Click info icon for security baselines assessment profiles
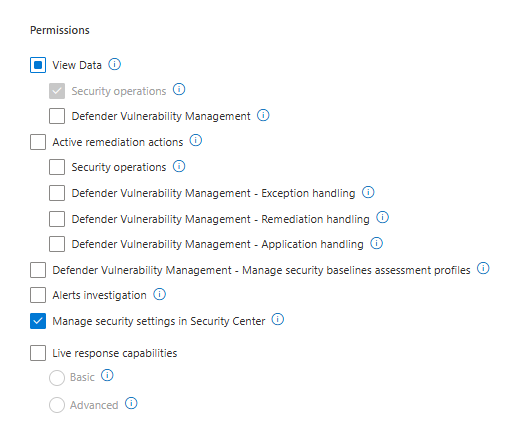 point(483,268)
